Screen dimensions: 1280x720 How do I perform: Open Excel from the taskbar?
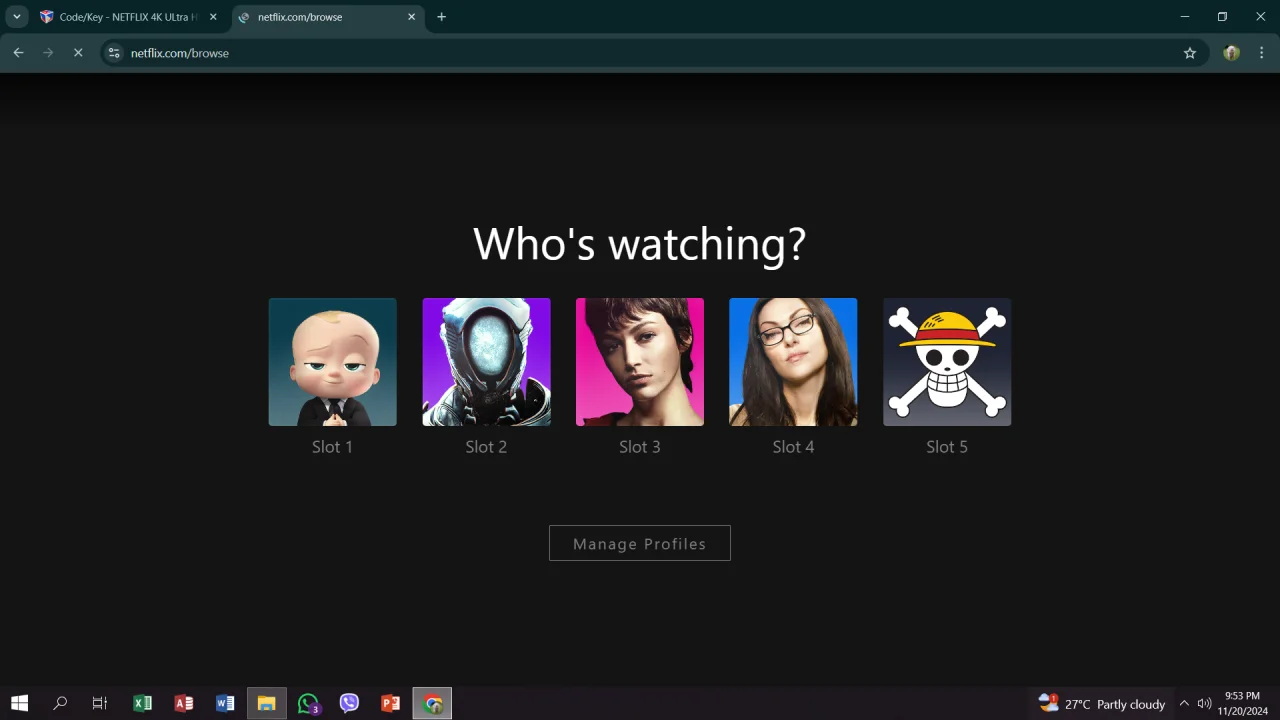pos(142,704)
